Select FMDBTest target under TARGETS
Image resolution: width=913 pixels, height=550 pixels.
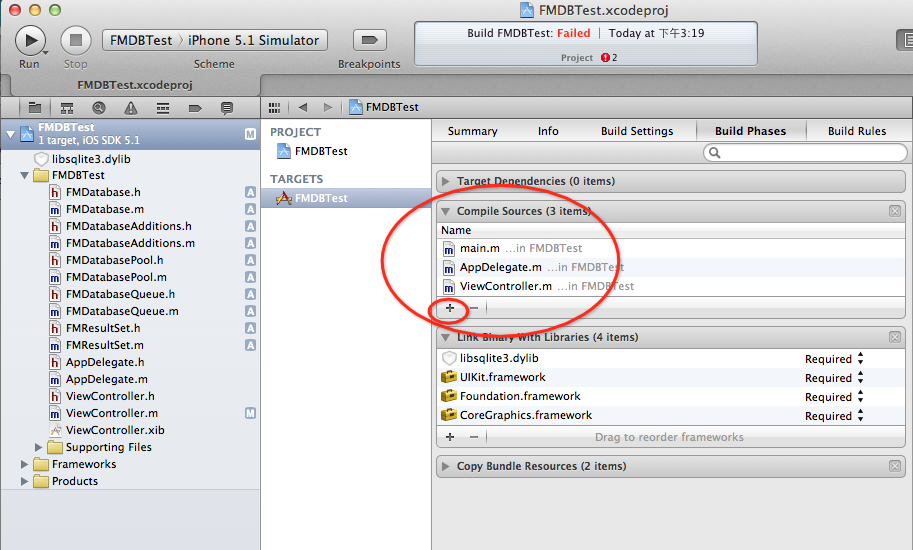click(346, 198)
